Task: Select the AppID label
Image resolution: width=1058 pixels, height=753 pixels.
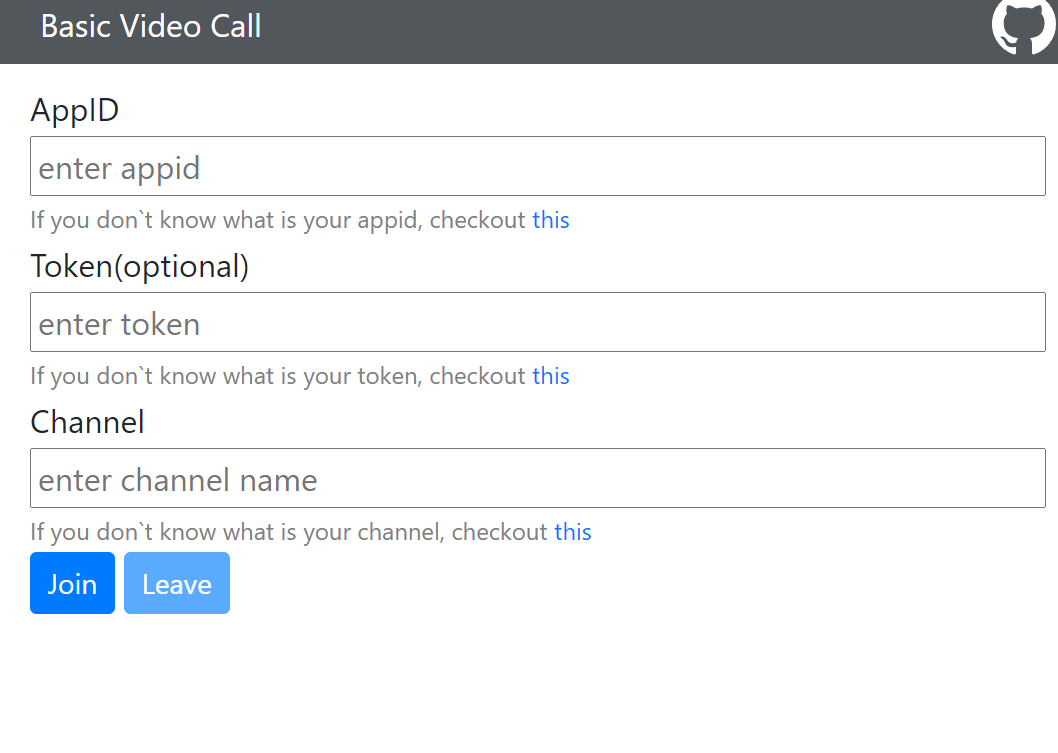Action: (x=74, y=110)
